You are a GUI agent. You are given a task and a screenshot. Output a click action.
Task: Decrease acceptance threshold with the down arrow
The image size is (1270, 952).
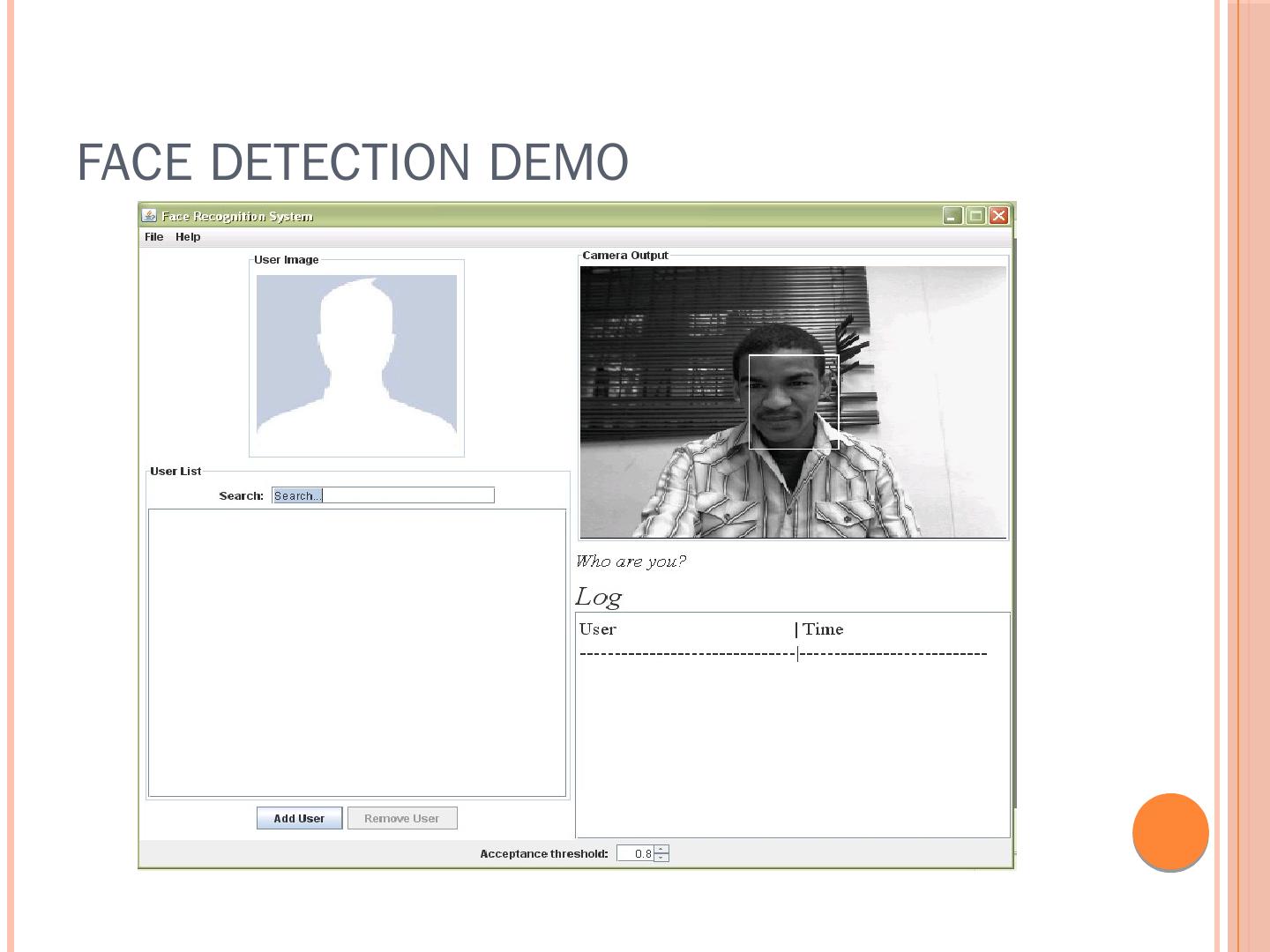coord(661,858)
